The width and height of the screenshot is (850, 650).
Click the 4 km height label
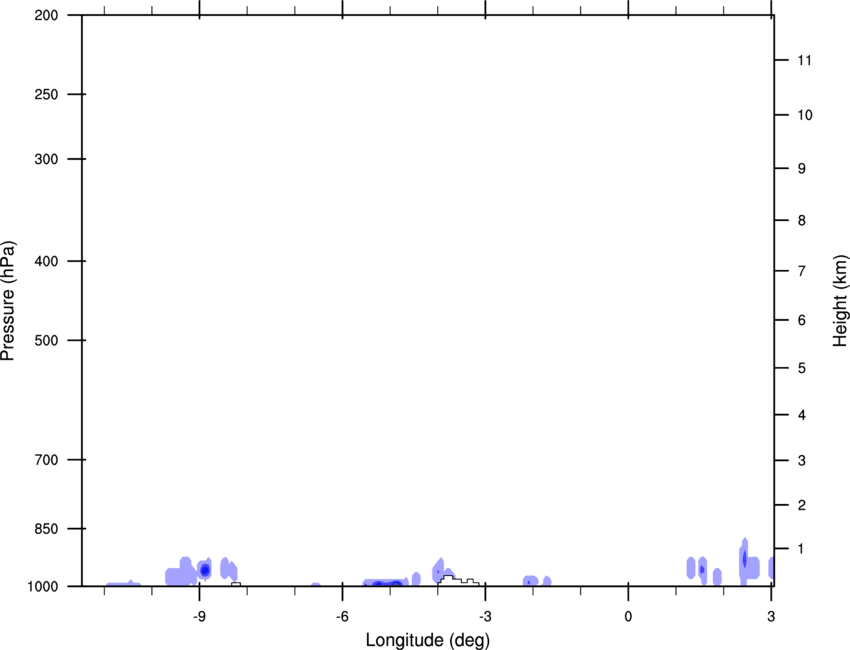802,415
